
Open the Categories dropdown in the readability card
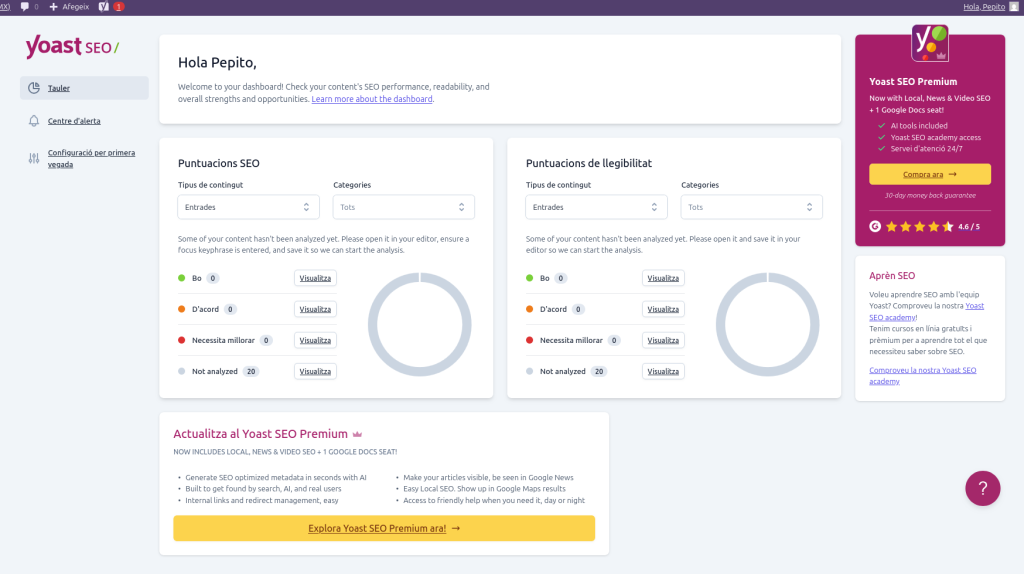tap(751, 207)
